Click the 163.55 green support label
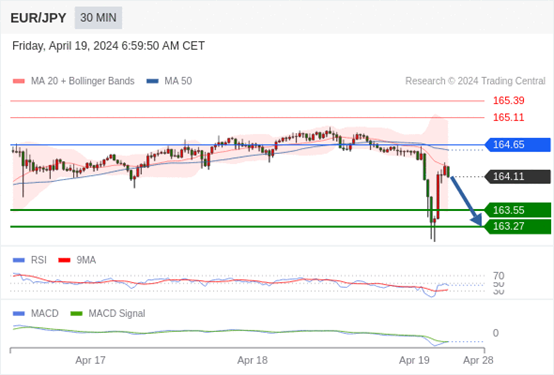 click(x=518, y=210)
